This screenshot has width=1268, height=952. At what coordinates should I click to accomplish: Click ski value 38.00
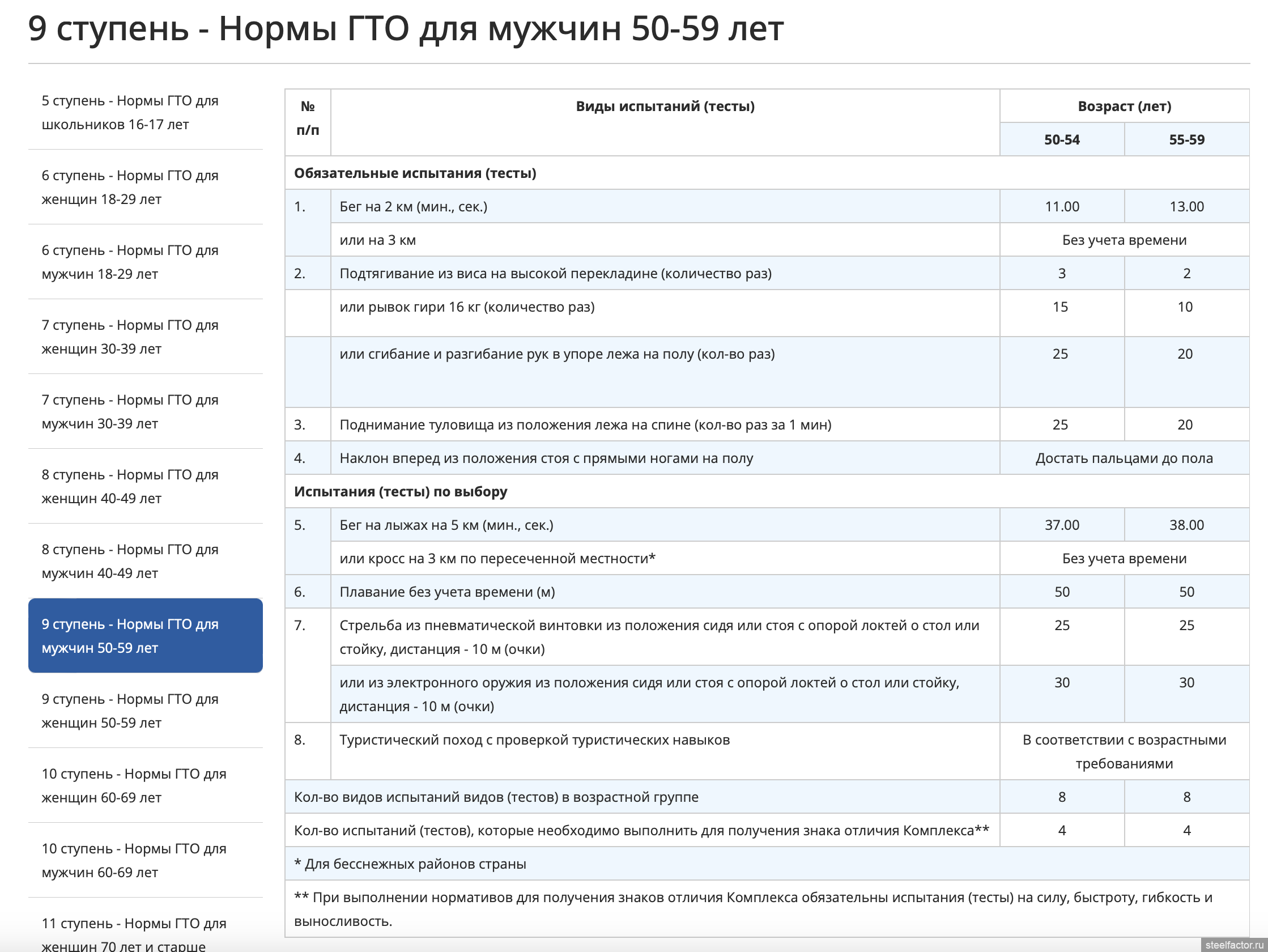1186,525
